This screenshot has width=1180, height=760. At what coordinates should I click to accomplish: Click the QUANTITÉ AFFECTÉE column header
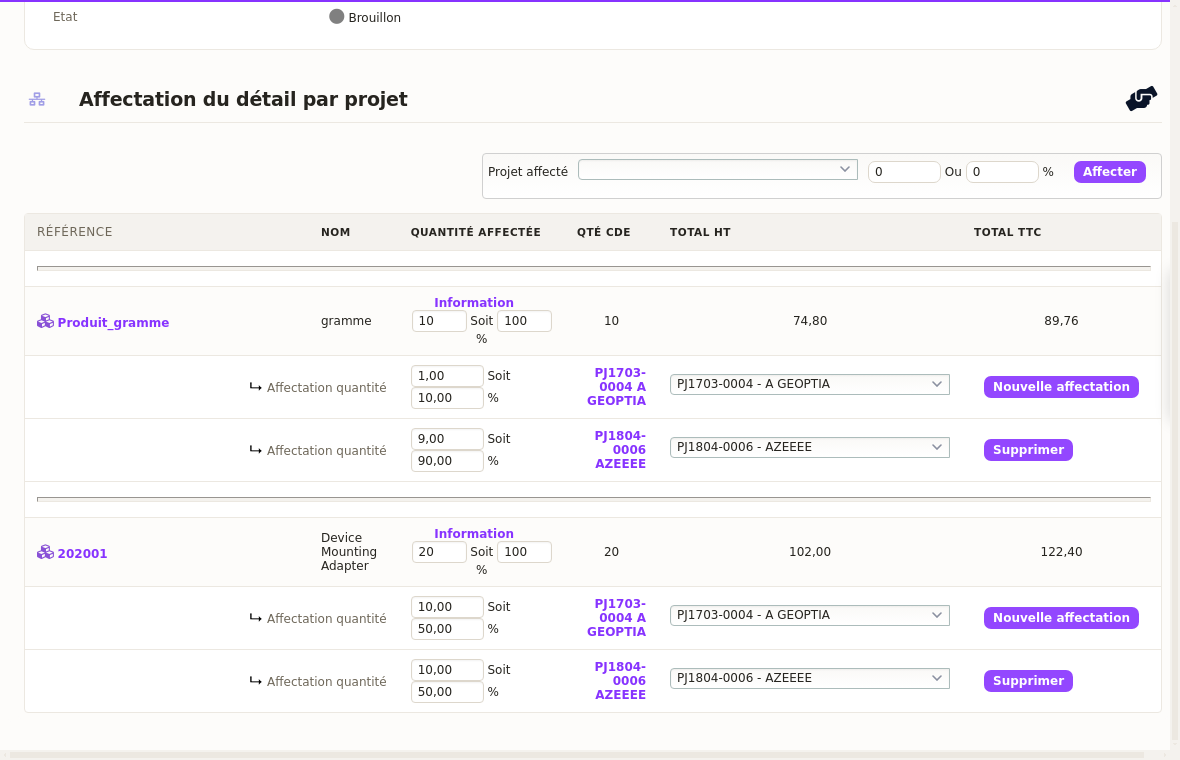coord(476,232)
